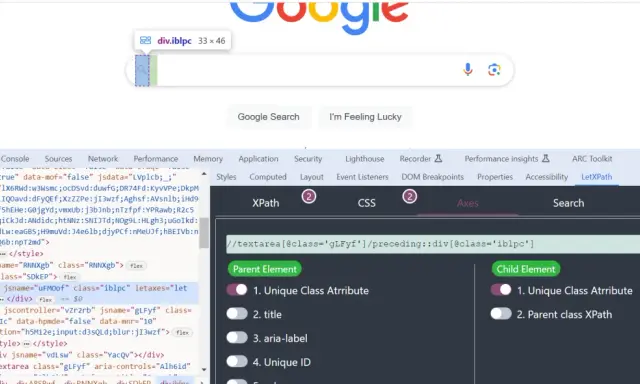
Task: Open the Sources tab
Action: tap(58, 159)
